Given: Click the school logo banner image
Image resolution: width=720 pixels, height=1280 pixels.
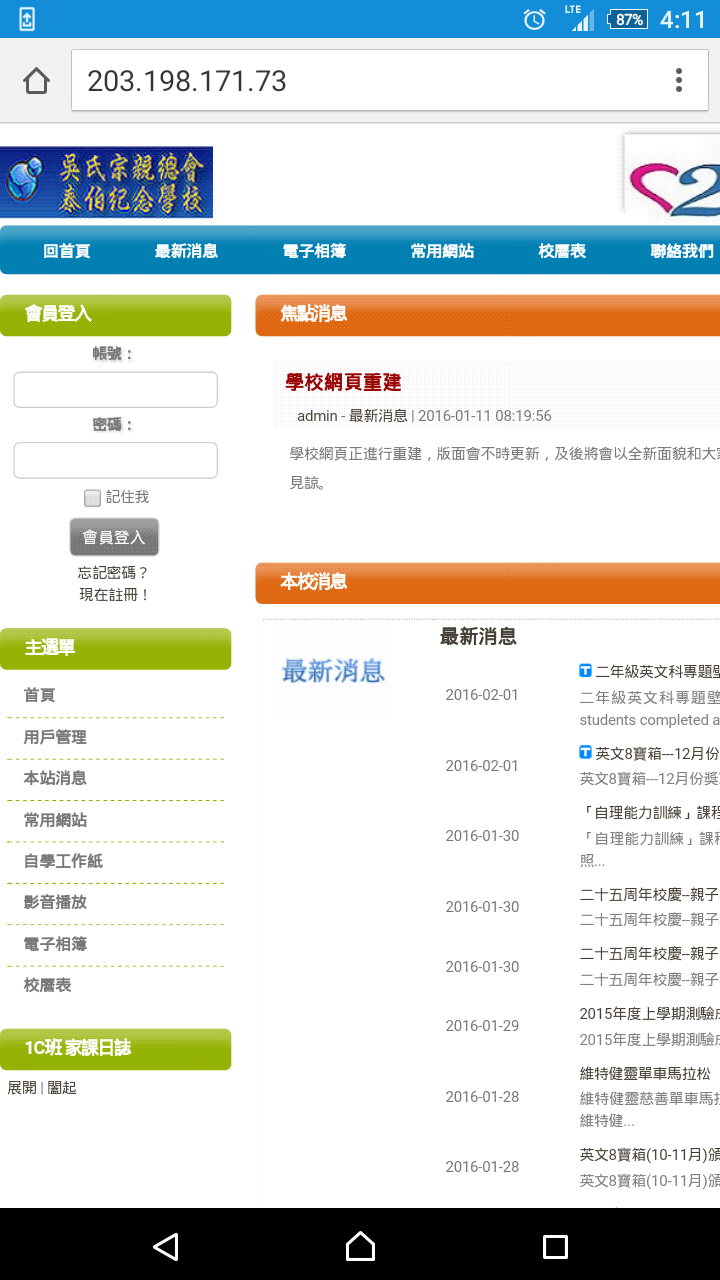Looking at the screenshot, I should pos(106,183).
